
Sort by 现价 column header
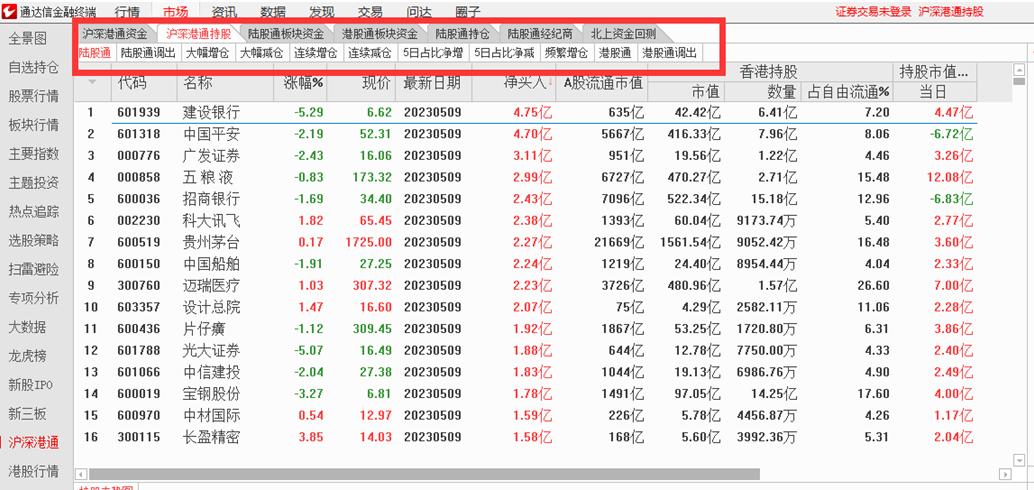click(x=376, y=82)
